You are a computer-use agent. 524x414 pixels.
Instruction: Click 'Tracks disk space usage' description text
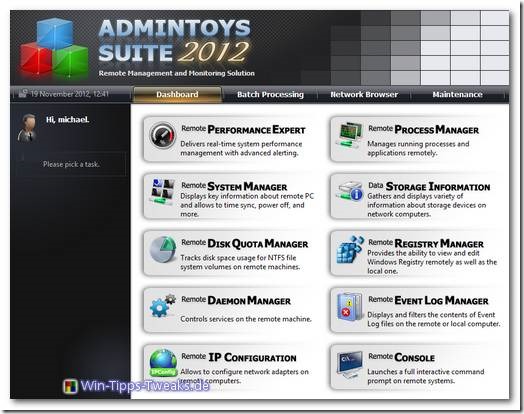(x=240, y=262)
